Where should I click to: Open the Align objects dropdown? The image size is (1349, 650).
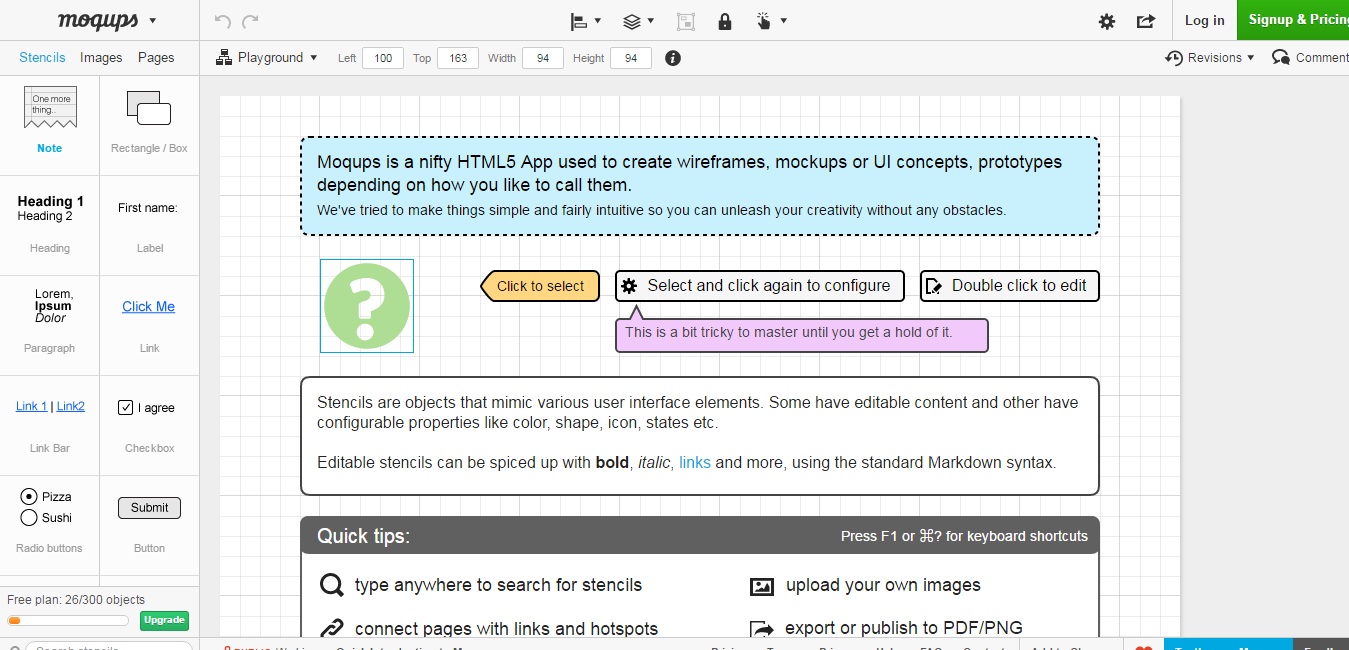point(585,20)
